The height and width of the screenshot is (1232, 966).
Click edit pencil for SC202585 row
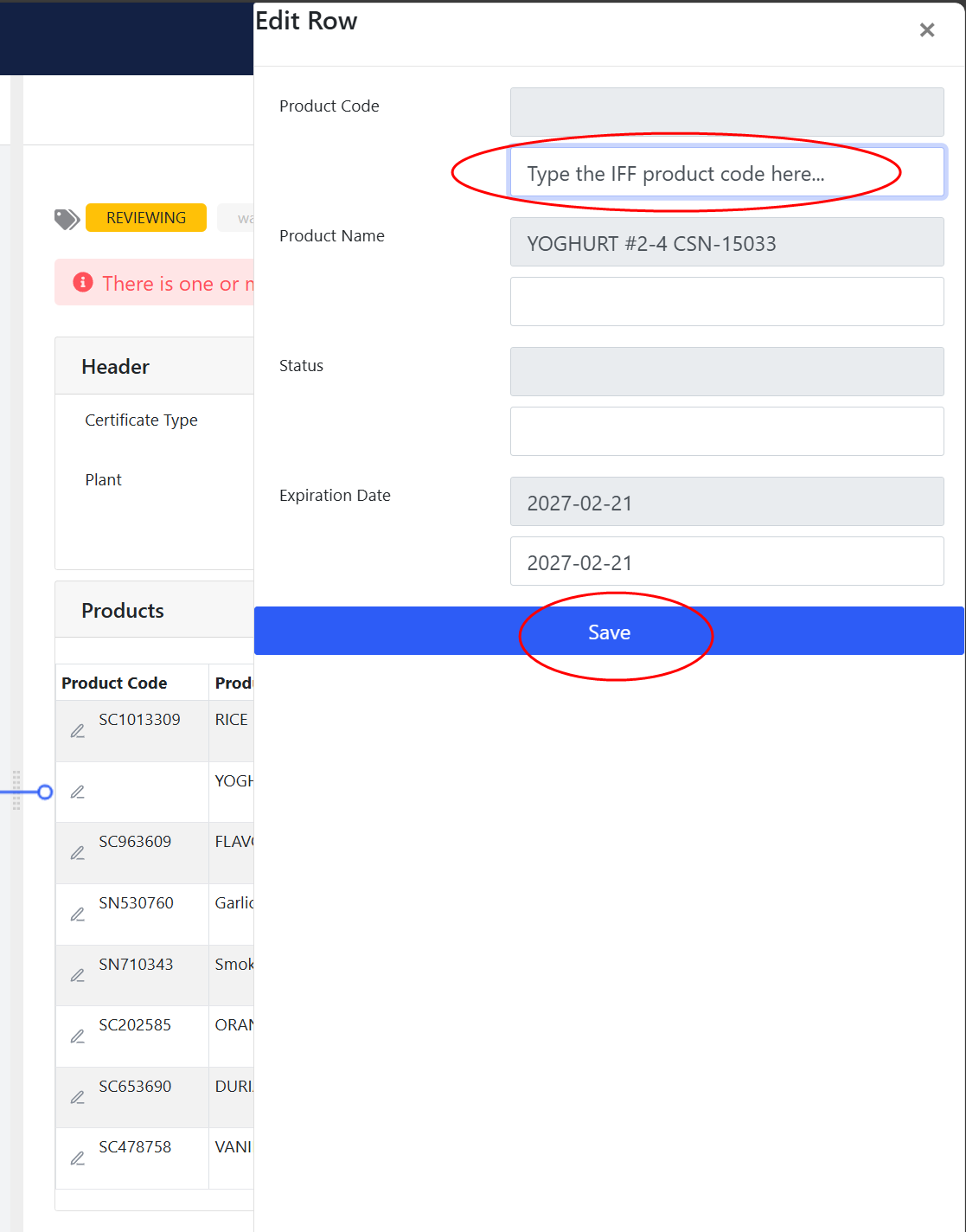click(78, 1036)
